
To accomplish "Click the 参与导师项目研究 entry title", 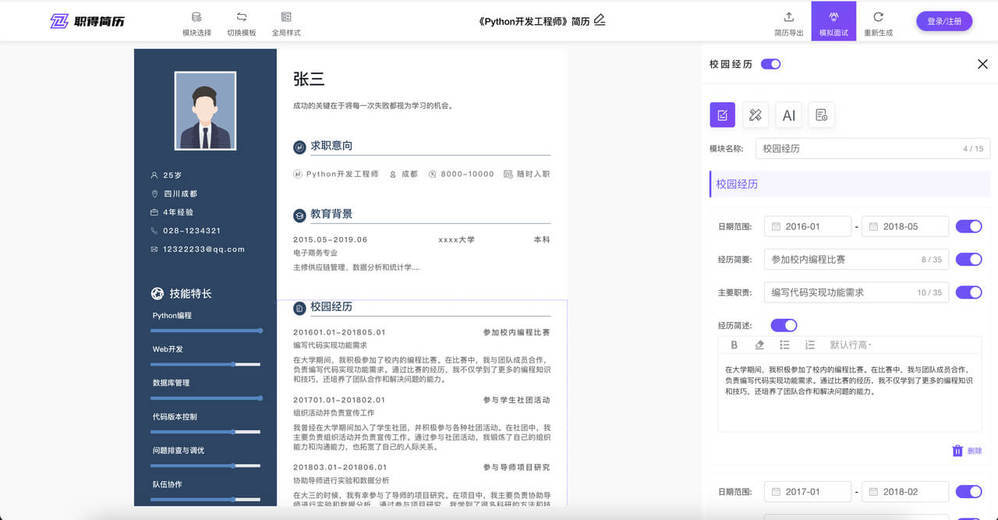I will click(516, 467).
